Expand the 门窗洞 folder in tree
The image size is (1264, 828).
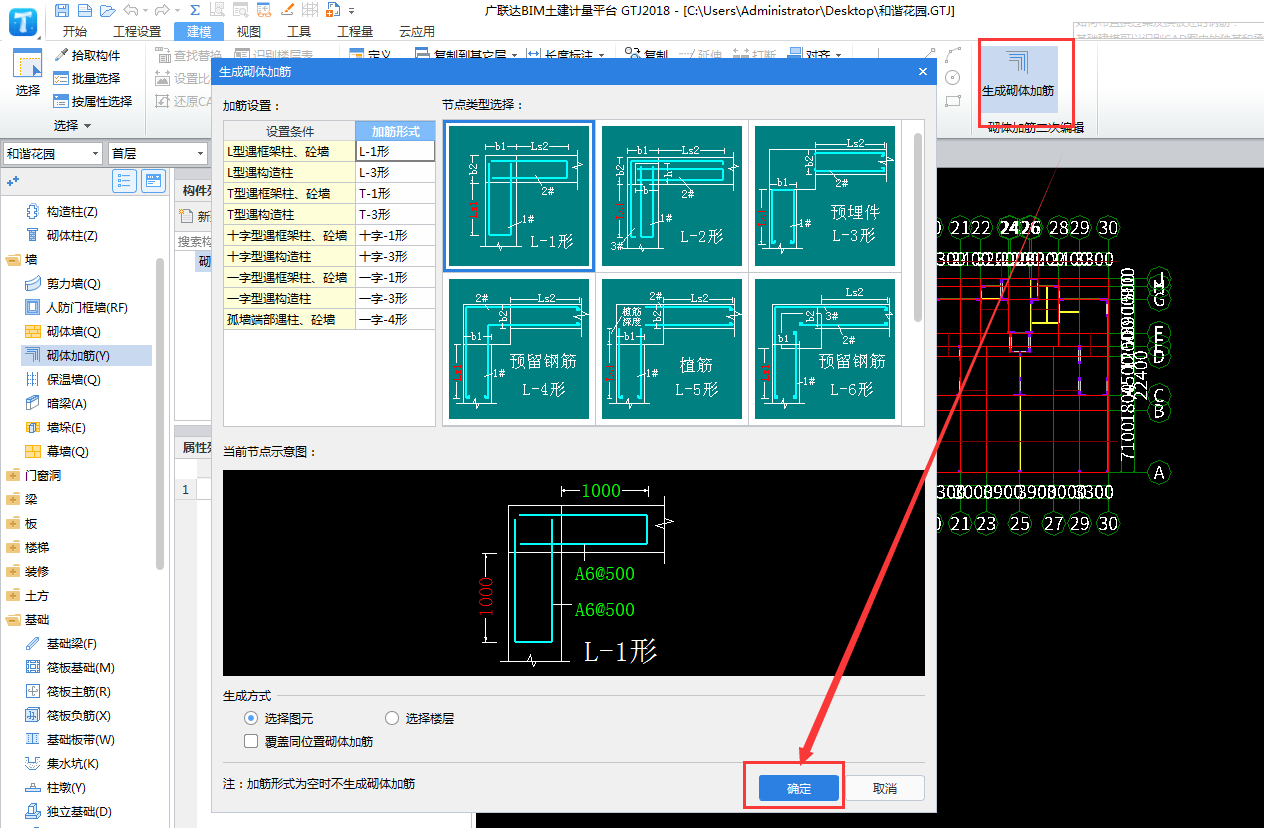coord(13,475)
